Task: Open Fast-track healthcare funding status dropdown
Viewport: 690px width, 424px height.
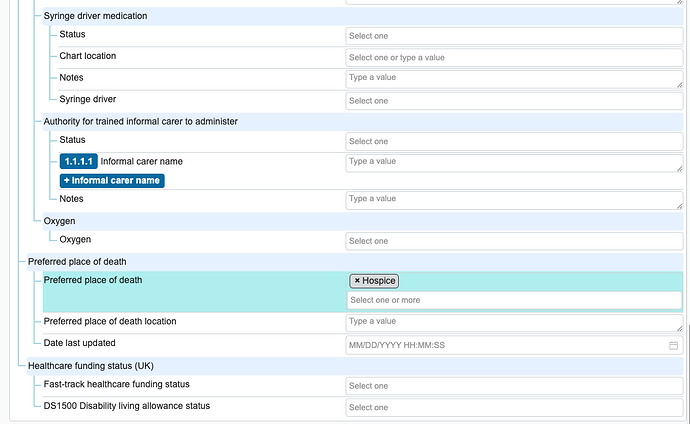Action: [514, 386]
